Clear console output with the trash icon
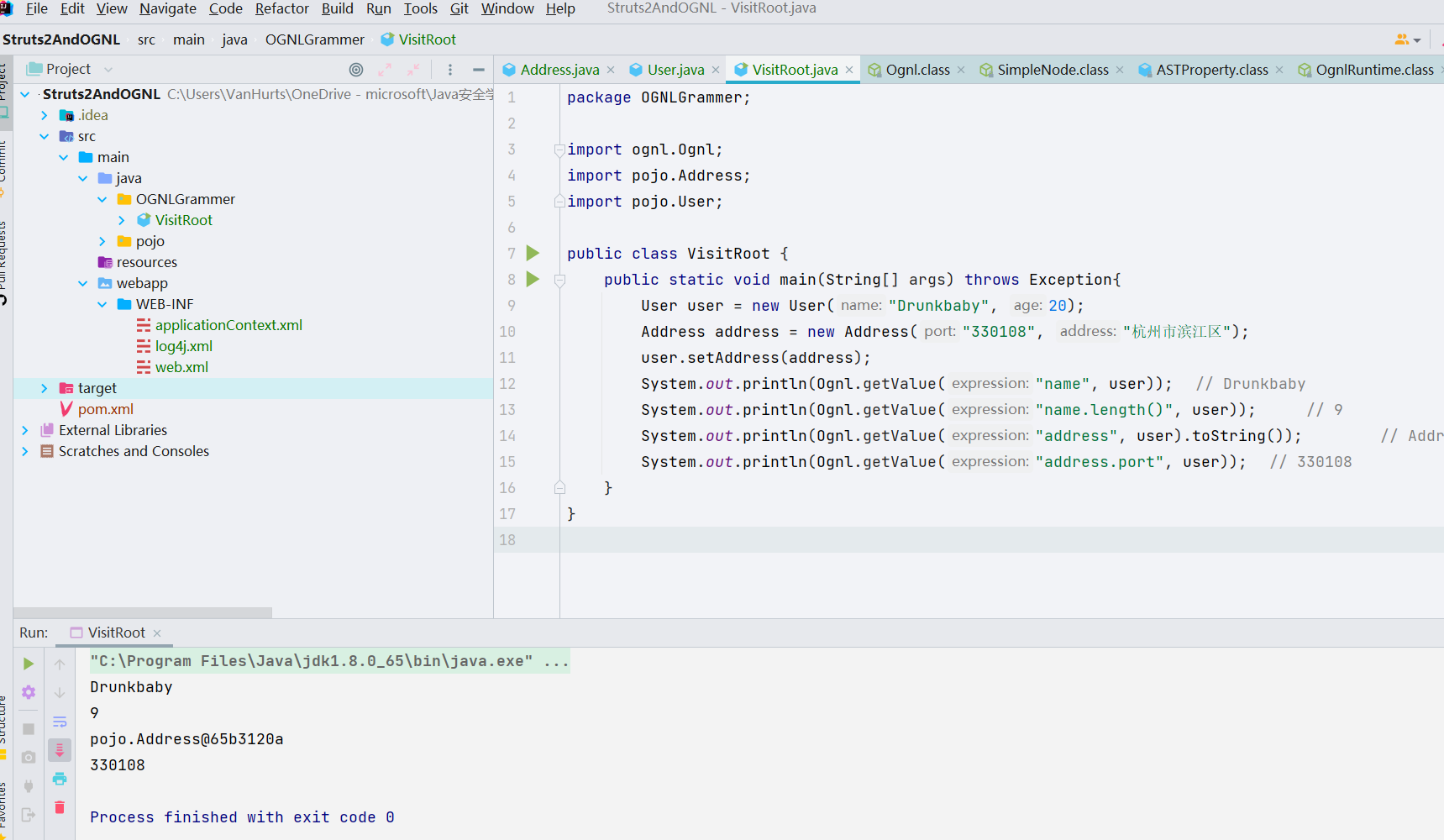The height and width of the screenshot is (840, 1444). pos(60,807)
